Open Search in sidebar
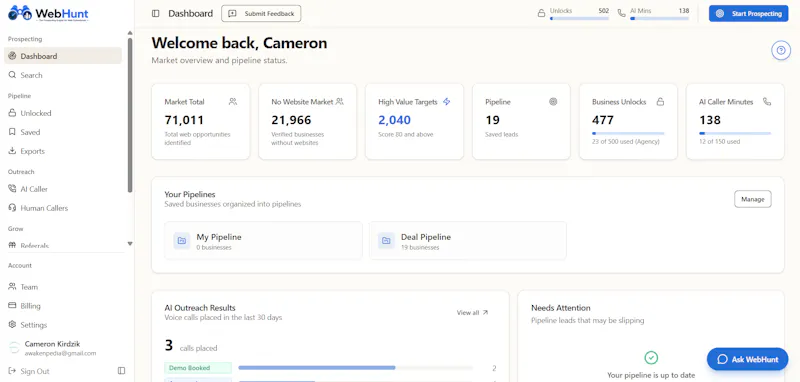 tap(63, 75)
